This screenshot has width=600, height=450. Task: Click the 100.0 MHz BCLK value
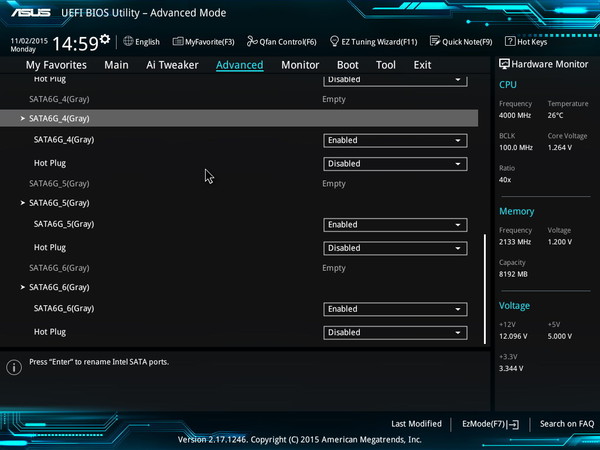(x=516, y=148)
